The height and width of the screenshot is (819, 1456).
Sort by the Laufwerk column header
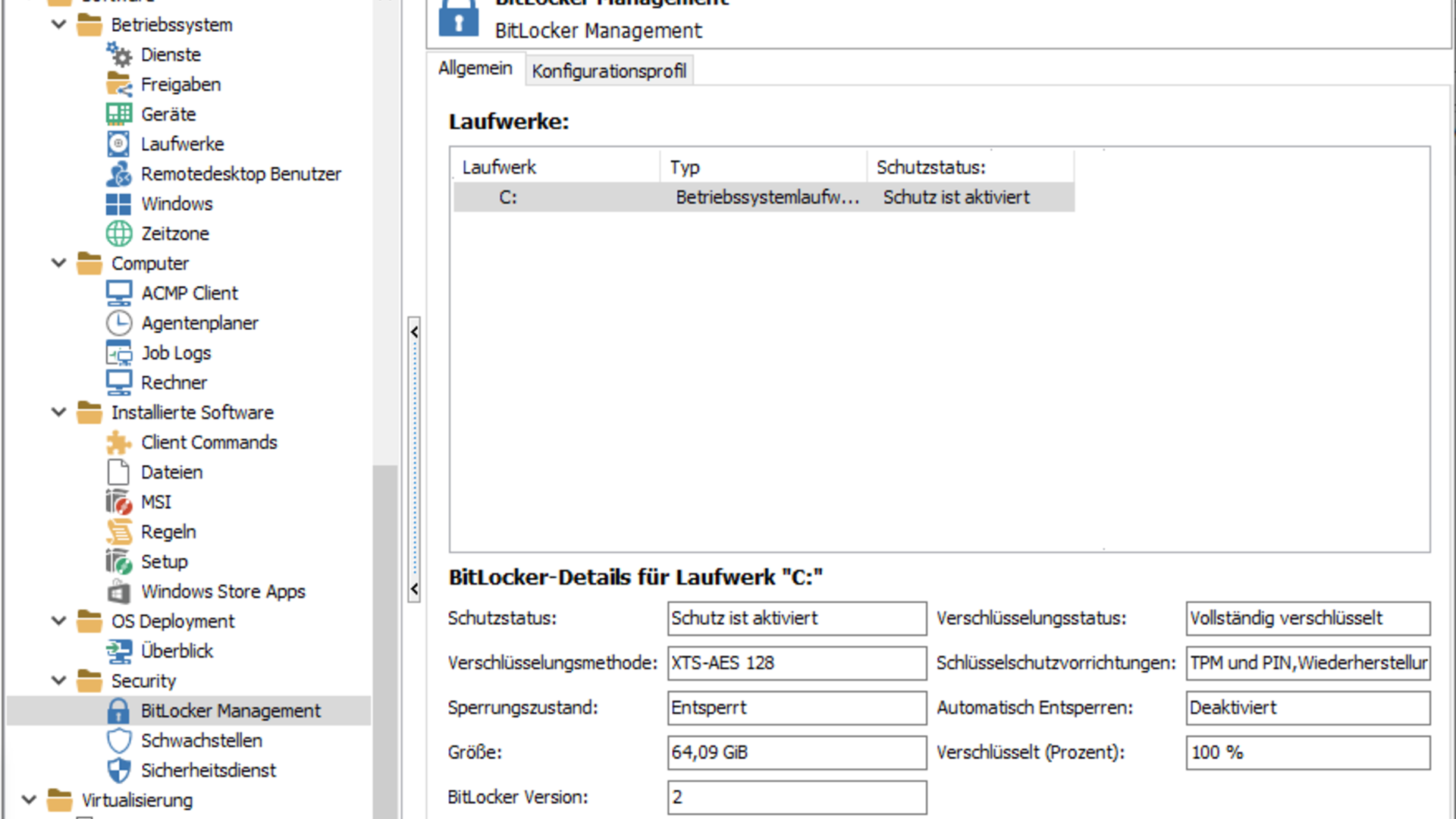click(x=557, y=167)
